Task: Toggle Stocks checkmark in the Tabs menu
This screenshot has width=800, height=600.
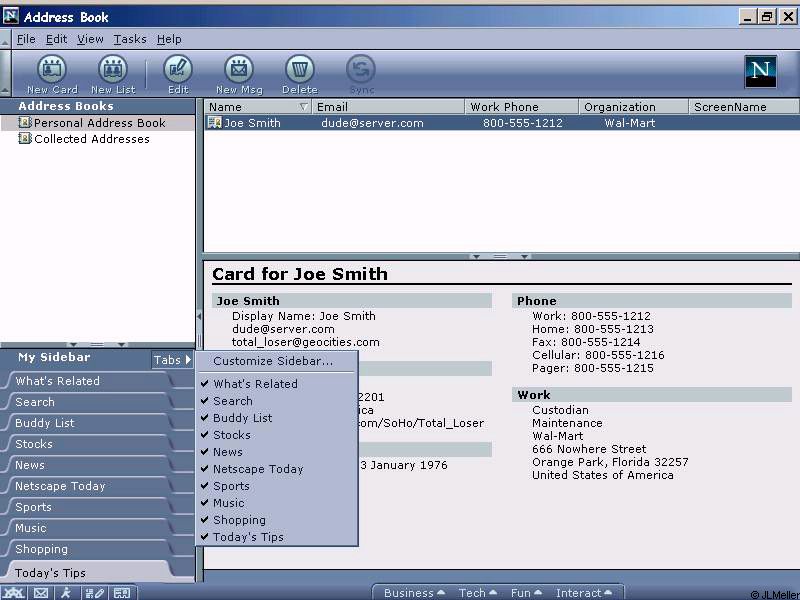Action: tap(205, 435)
